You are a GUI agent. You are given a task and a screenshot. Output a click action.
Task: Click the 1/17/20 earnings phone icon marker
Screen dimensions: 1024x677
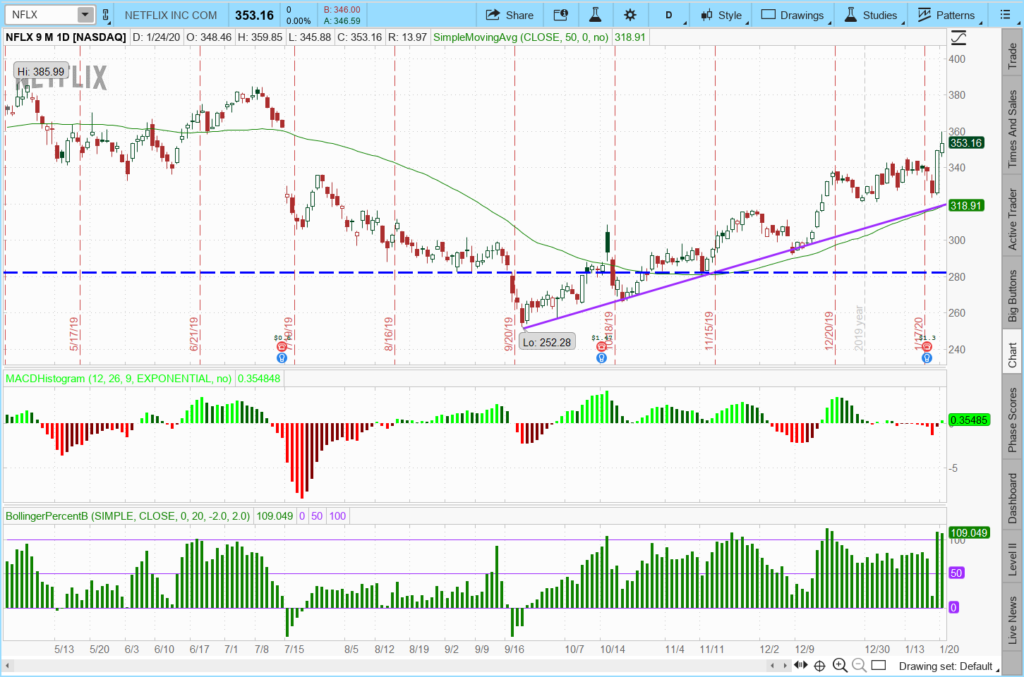click(926, 347)
